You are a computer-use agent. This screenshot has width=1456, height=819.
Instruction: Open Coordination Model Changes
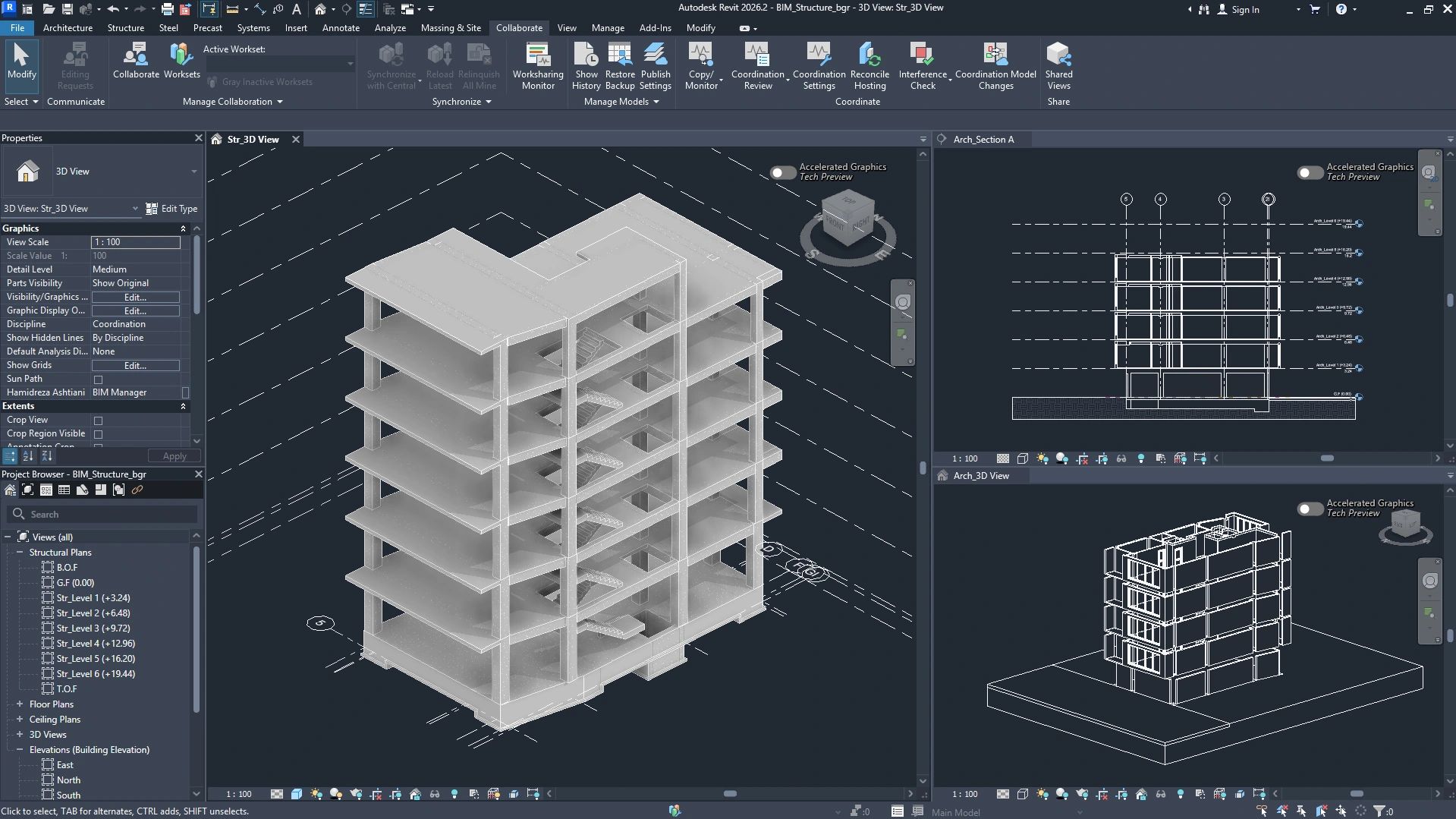995,66
